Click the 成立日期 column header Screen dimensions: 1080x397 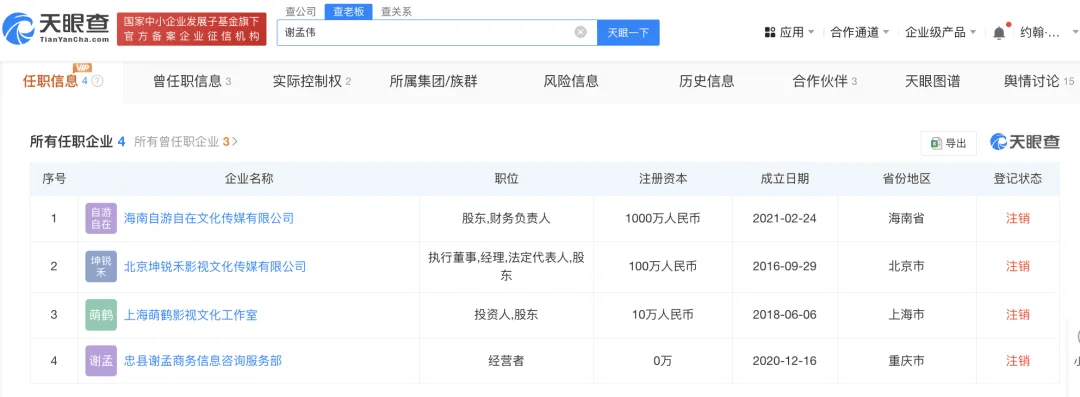[x=785, y=179]
